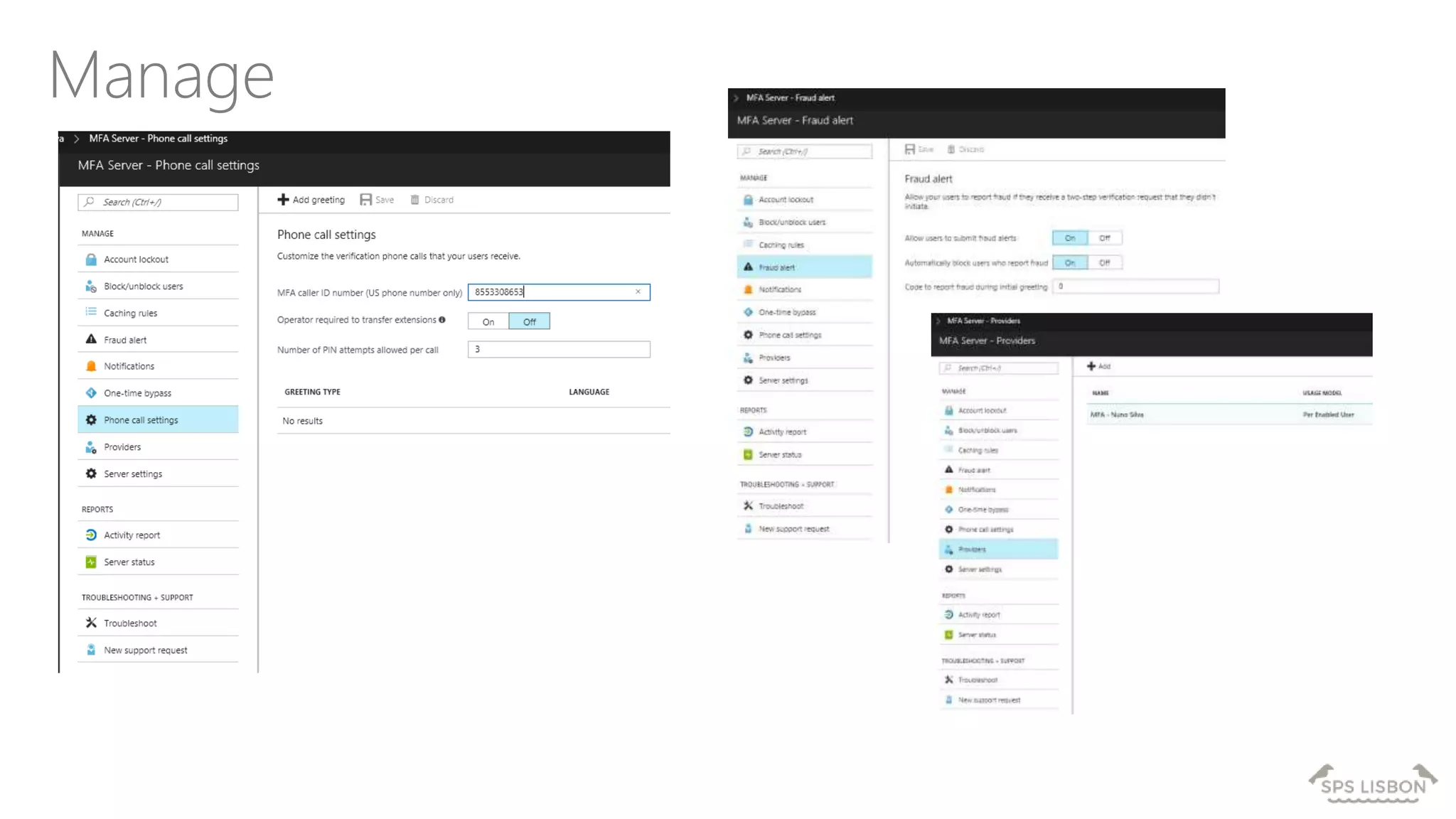This screenshot has width=1456, height=819.
Task: Click the Notifications bell icon
Action: [x=91, y=366]
